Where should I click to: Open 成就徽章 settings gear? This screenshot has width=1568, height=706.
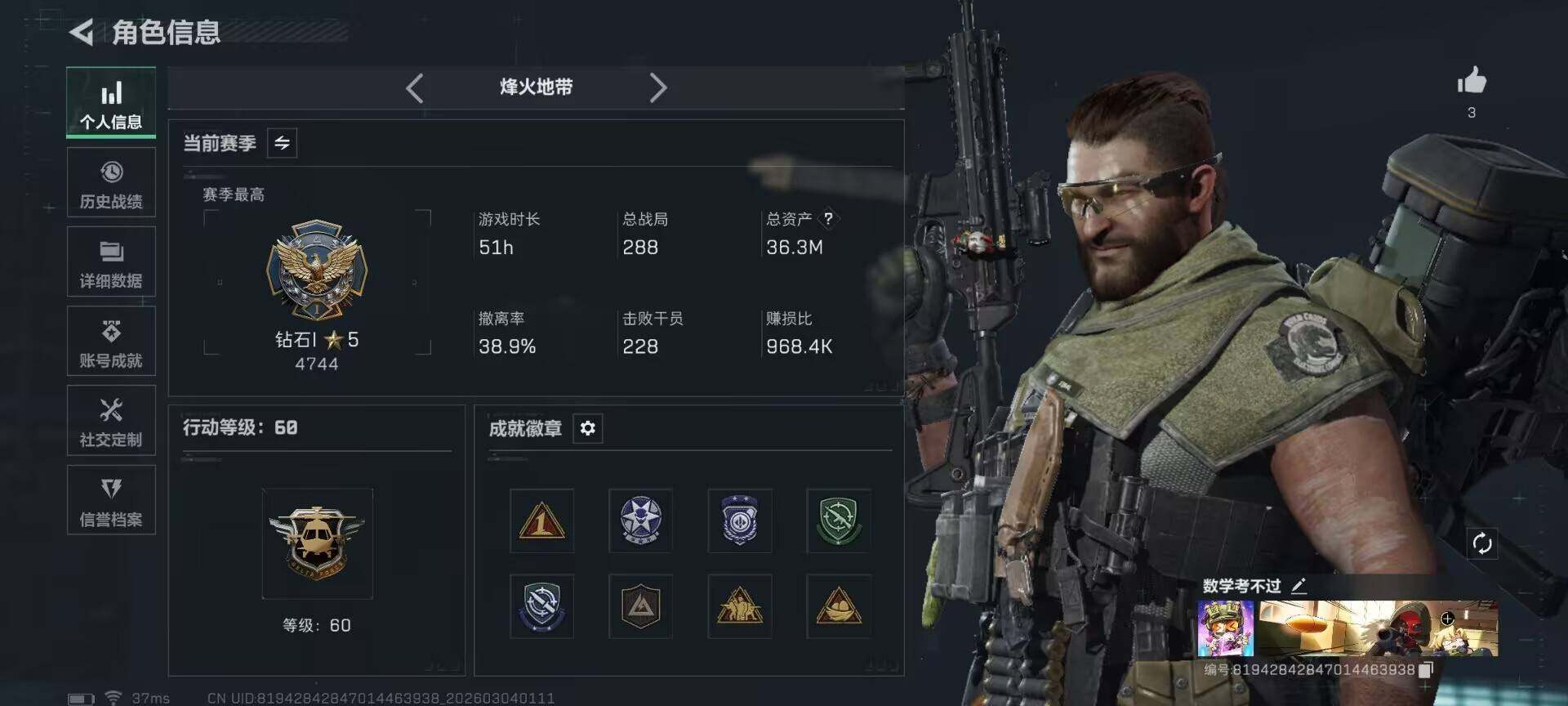pyautogui.click(x=588, y=428)
